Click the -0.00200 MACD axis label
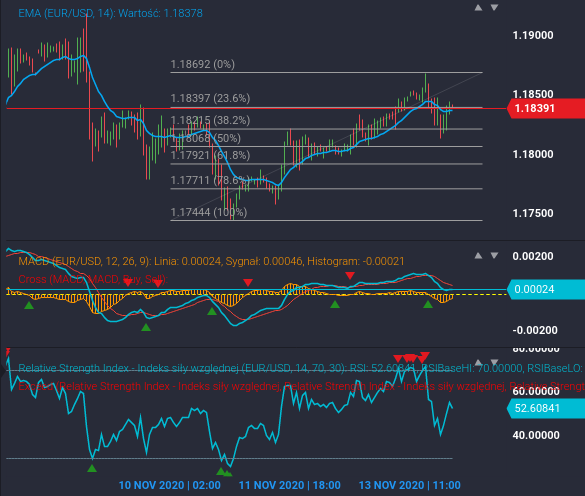Screen dimensions: 585x496 click(x=535, y=330)
